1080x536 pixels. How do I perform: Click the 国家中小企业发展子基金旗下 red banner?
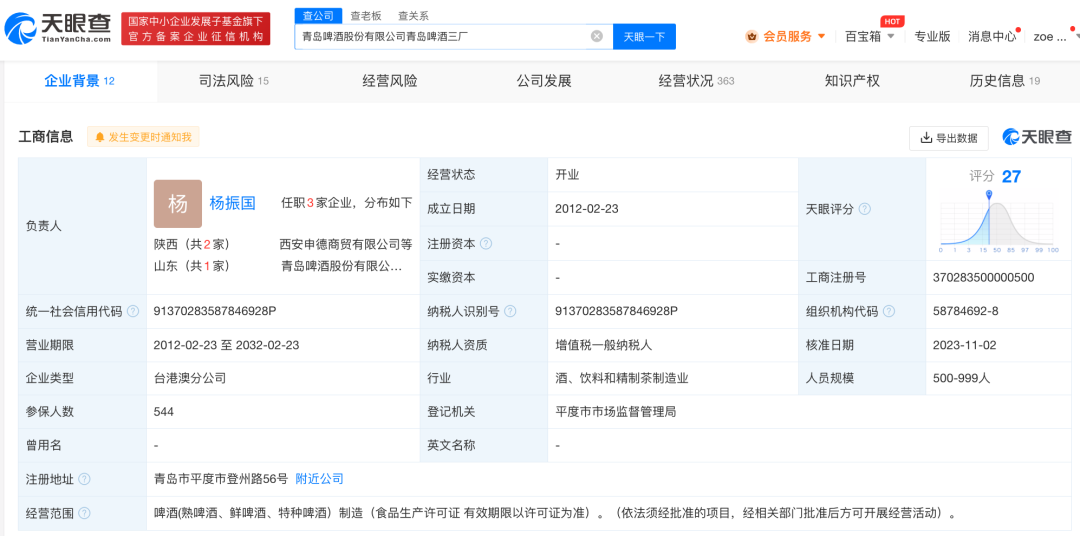(x=196, y=28)
